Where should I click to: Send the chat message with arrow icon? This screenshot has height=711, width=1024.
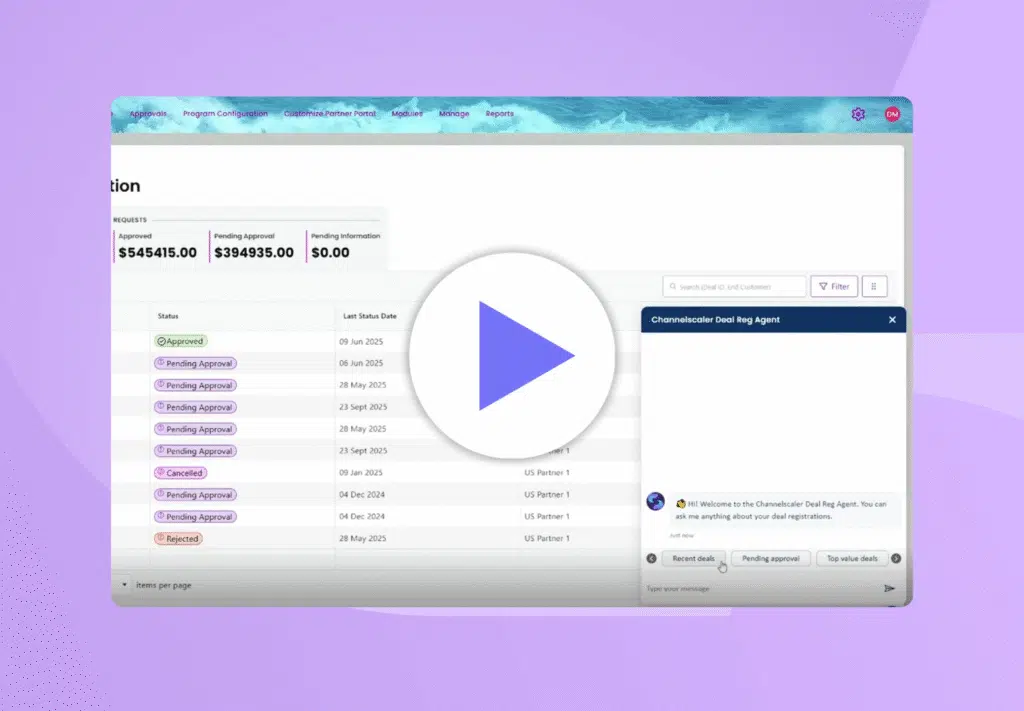click(889, 588)
